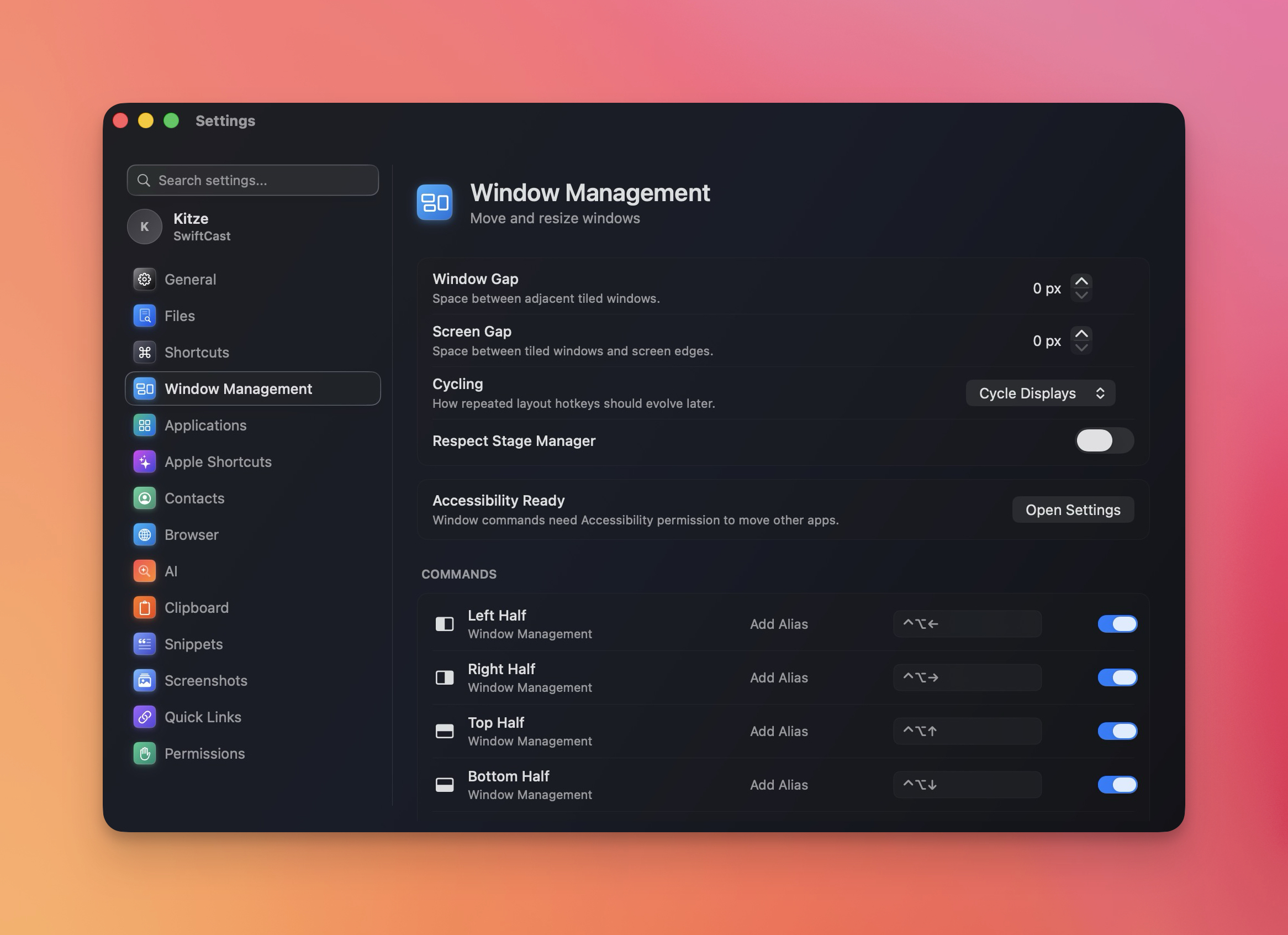The image size is (1288, 935).
Task: Edit the Right Half hotkey field
Action: click(967, 677)
